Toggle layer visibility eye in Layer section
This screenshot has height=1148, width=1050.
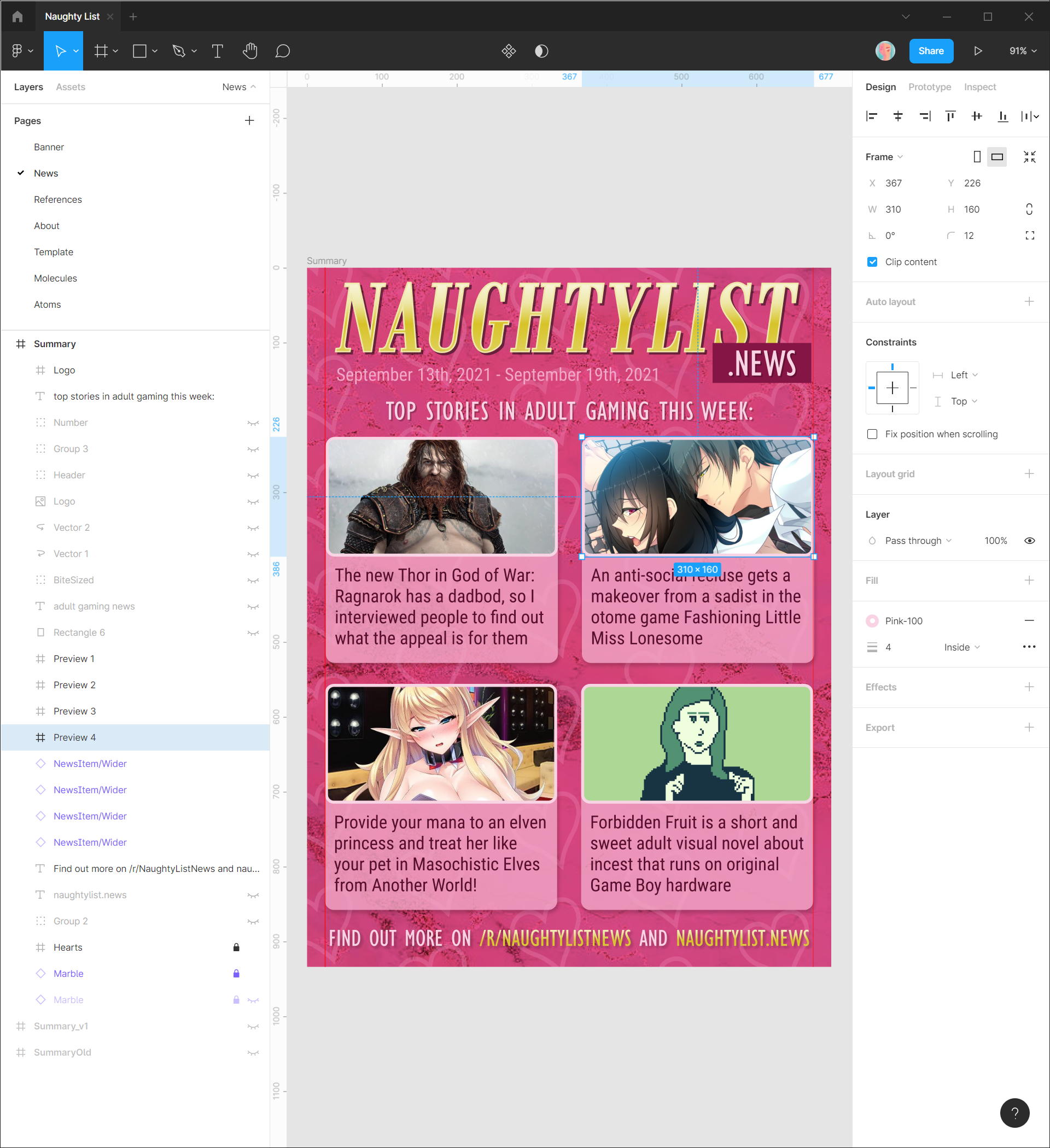coord(1029,541)
